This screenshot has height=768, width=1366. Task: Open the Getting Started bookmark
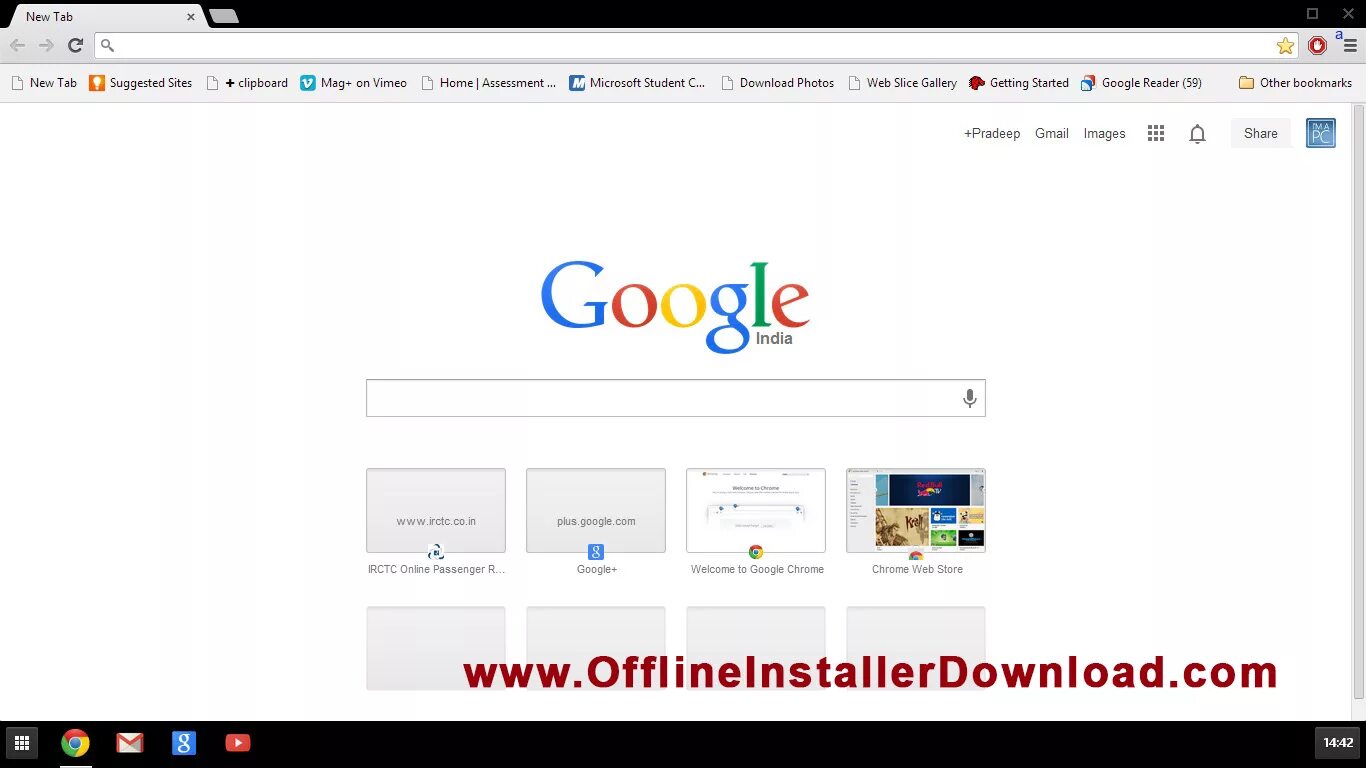click(1019, 83)
